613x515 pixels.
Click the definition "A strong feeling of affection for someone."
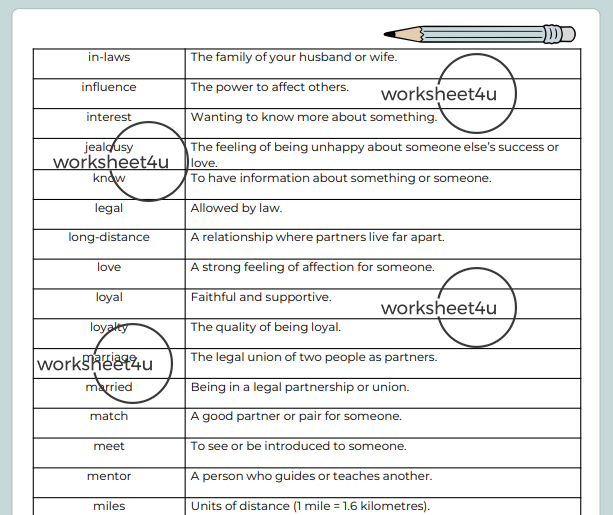coord(312,267)
